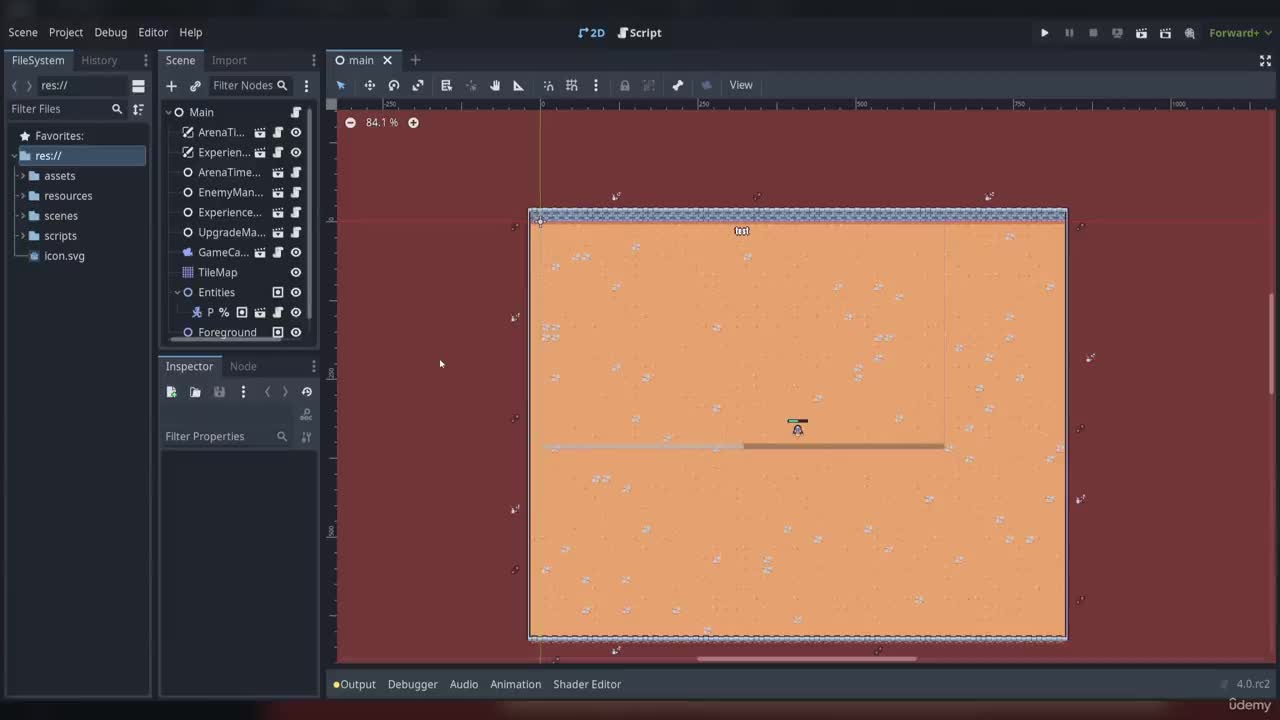Open the Shader Editor bottom panel

click(587, 684)
